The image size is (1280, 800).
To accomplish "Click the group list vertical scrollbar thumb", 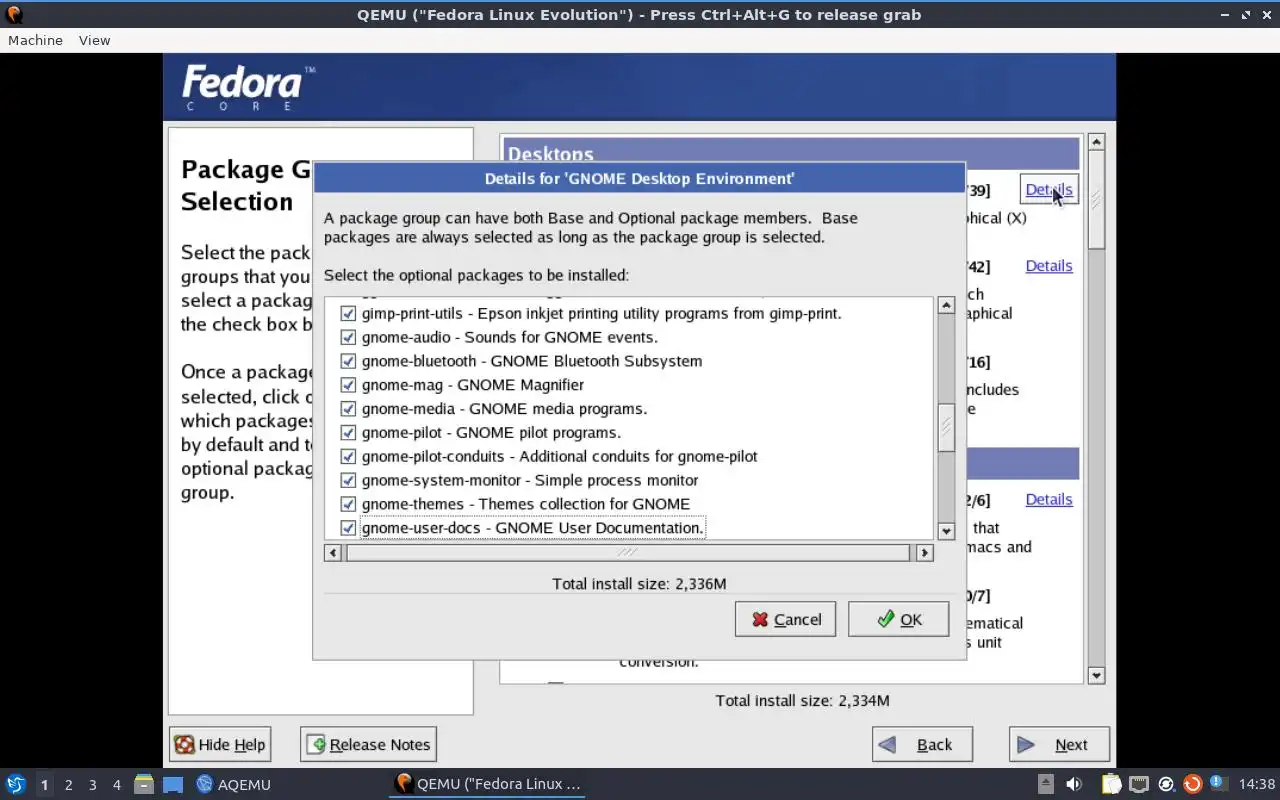I will [1096, 200].
